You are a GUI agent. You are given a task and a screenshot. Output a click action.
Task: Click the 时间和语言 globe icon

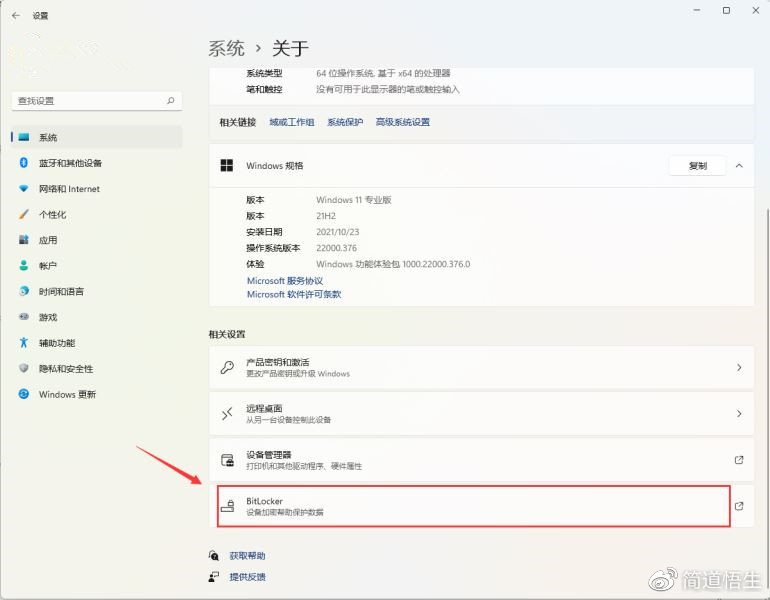24,291
